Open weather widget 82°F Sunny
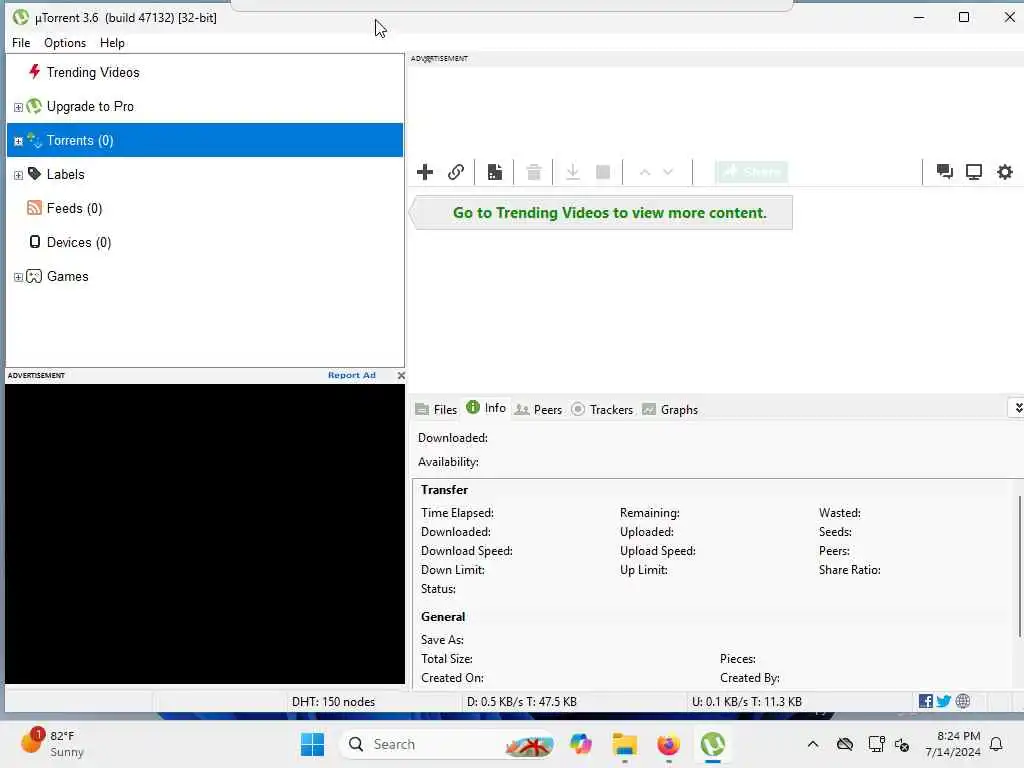Screen dimensions: 1024x768 (x=52, y=744)
